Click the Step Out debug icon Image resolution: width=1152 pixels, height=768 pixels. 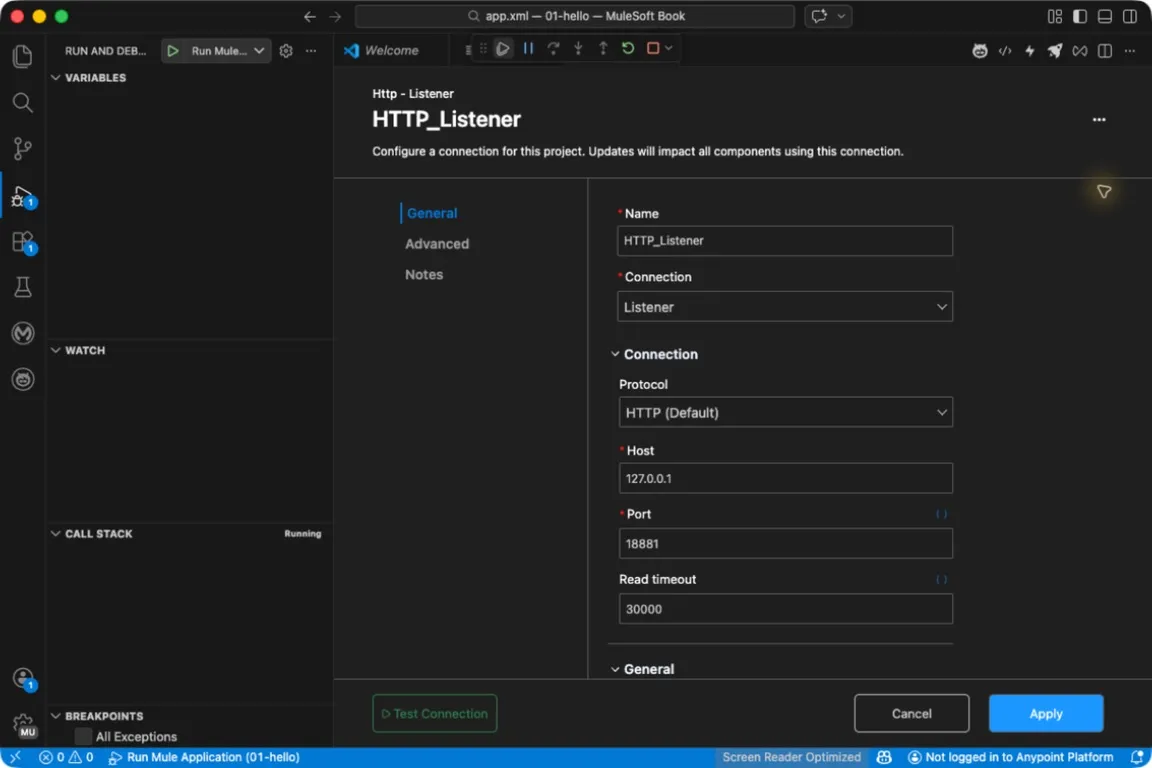pyautogui.click(x=603, y=49)
